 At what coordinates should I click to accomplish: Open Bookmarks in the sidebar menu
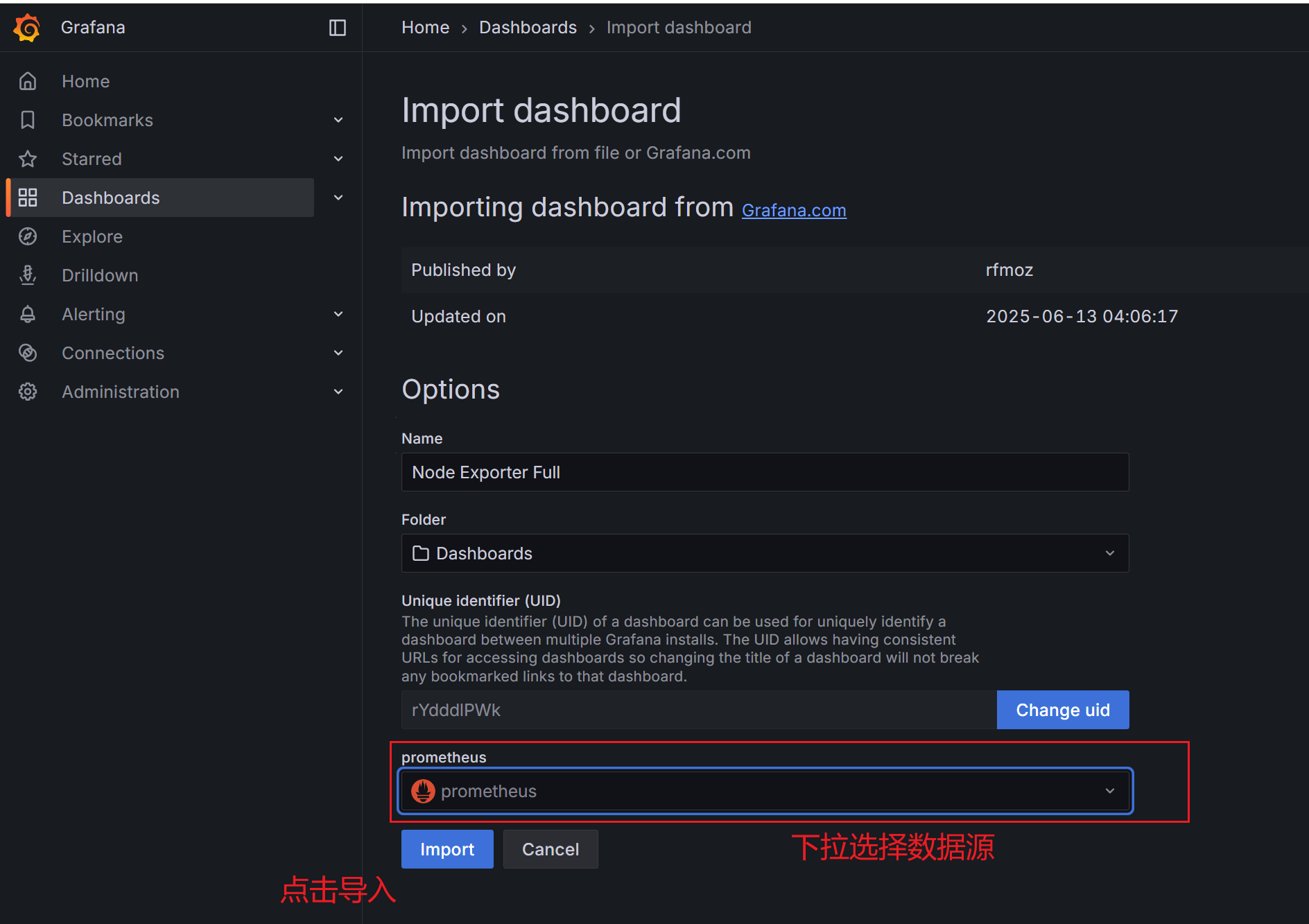[x=107, y=120]
